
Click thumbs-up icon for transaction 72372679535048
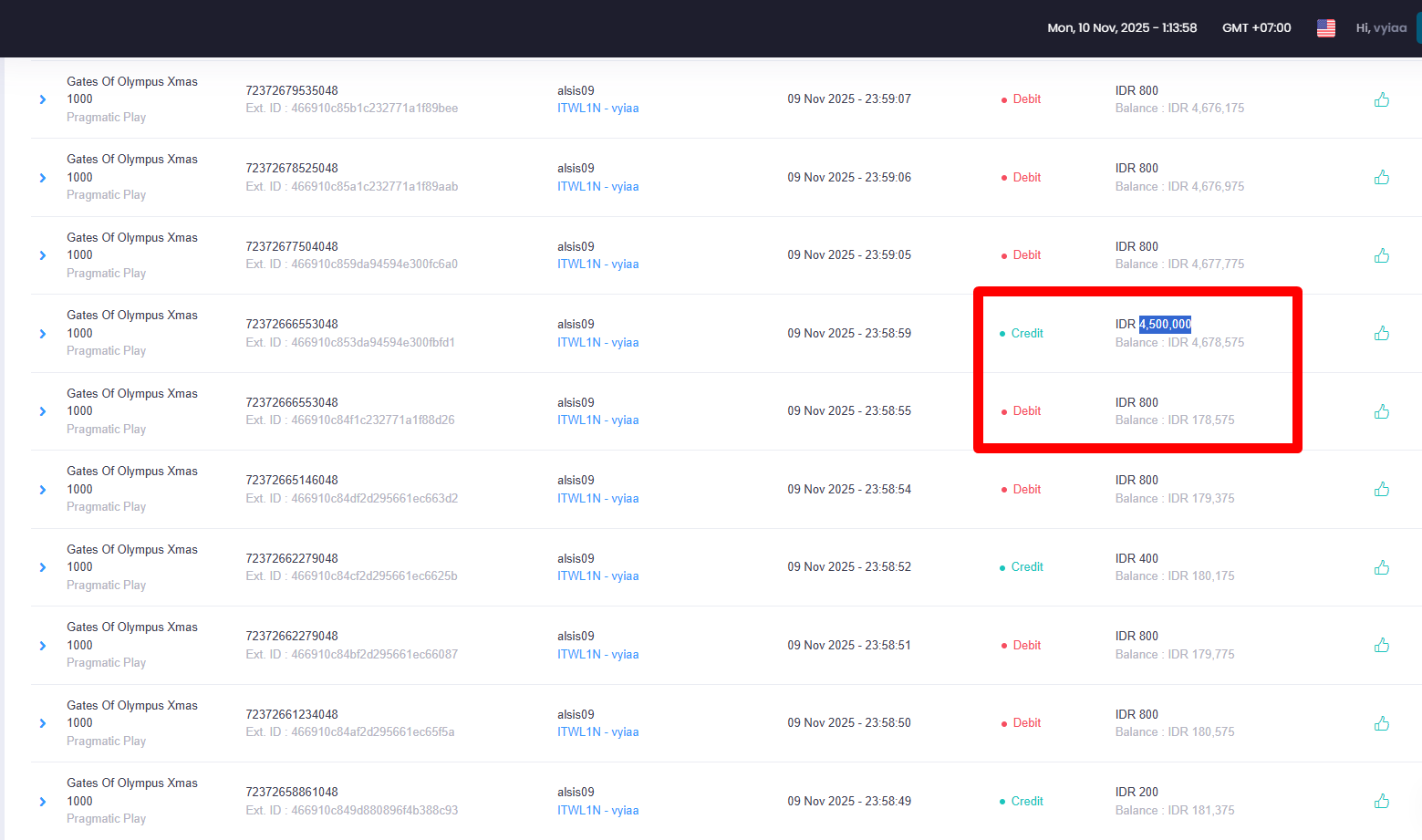[1382, 99]
